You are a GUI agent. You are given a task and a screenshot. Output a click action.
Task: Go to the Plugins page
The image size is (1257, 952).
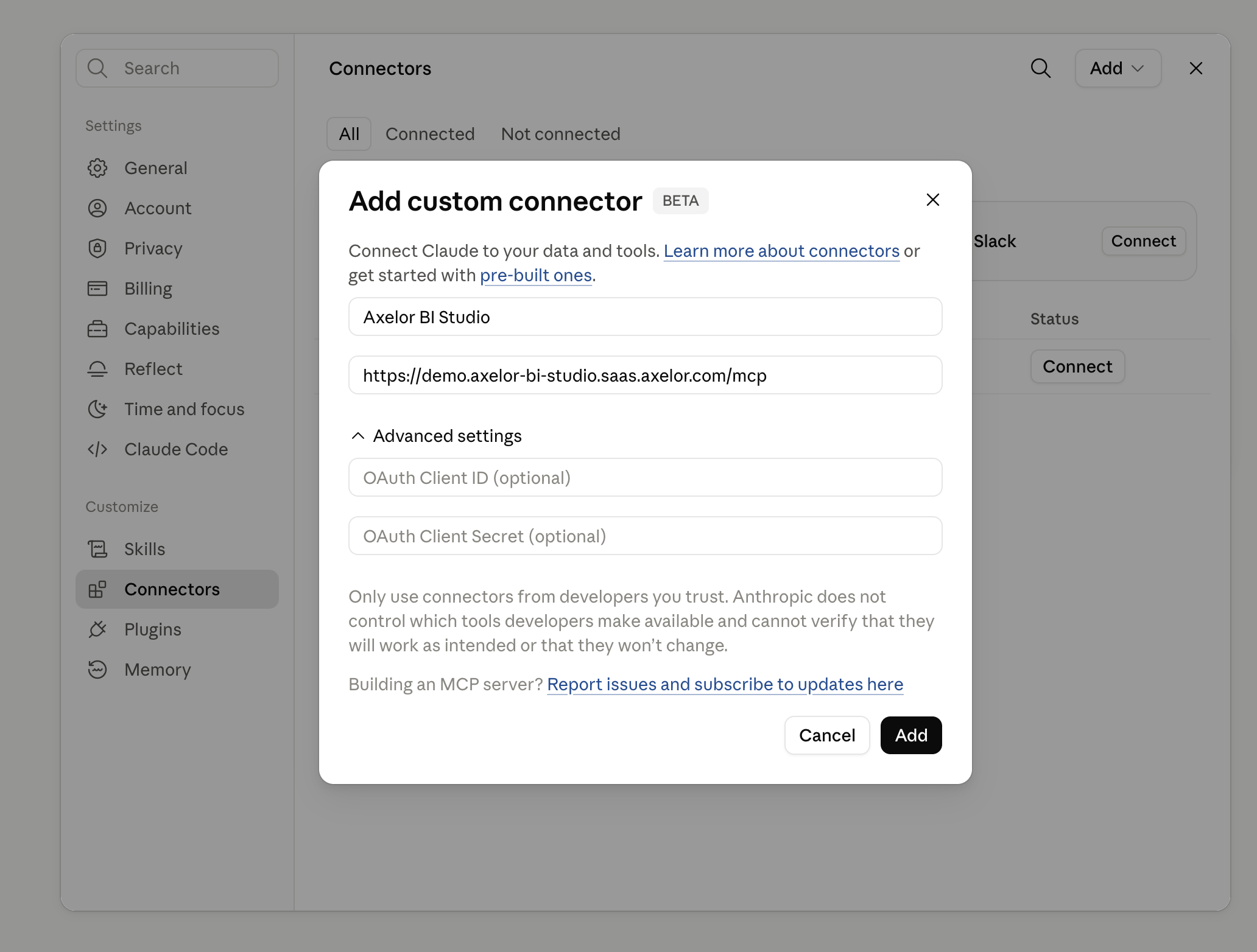[x=177, y=629]
